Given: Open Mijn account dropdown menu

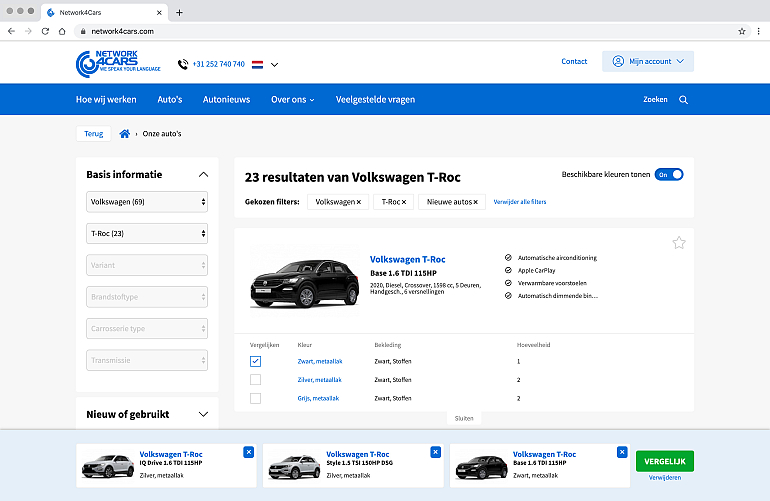Looking at the screenshot, I should [x=648, y=61].
